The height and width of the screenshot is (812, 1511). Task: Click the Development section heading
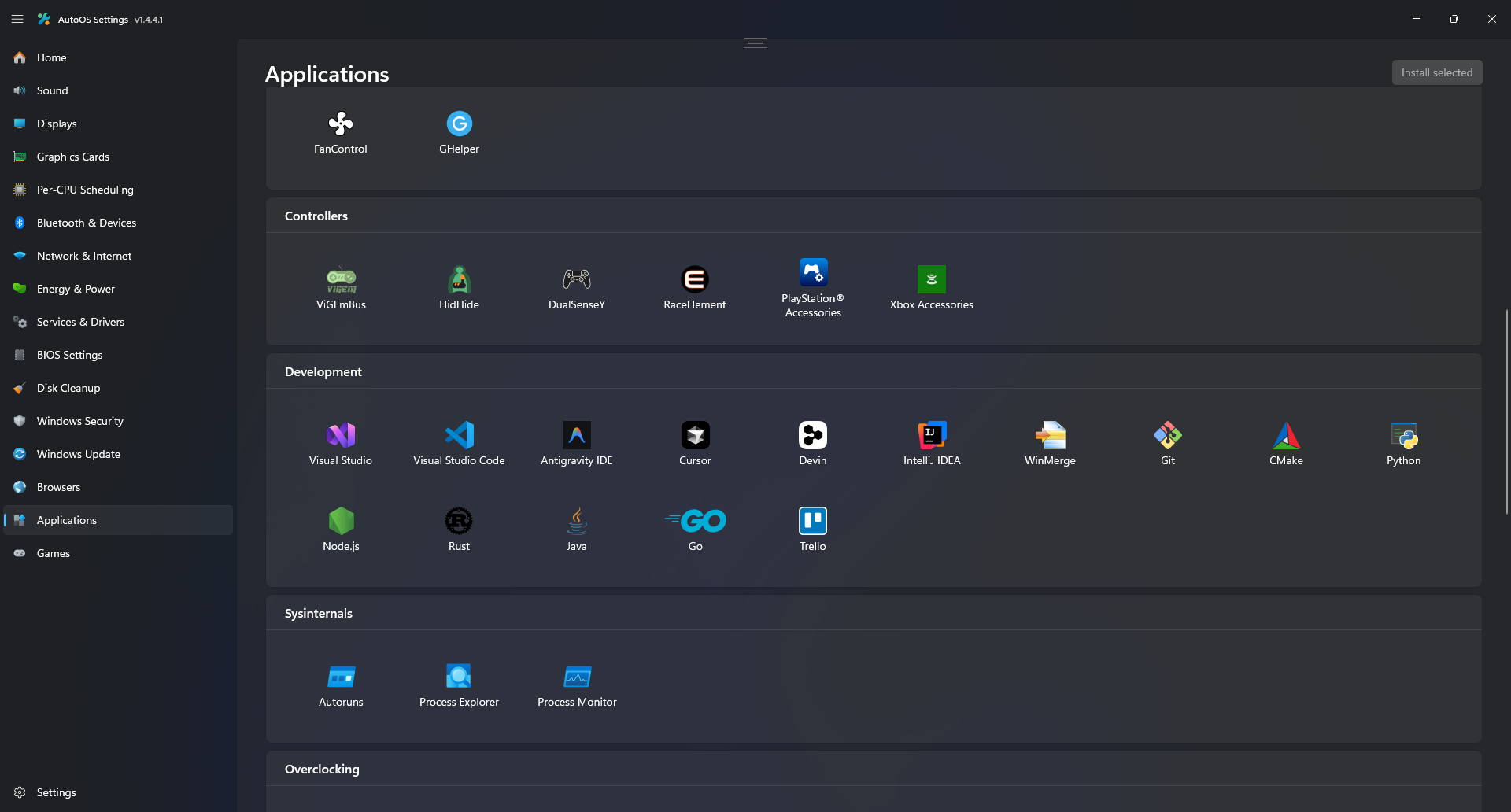[x=323, y=371]
